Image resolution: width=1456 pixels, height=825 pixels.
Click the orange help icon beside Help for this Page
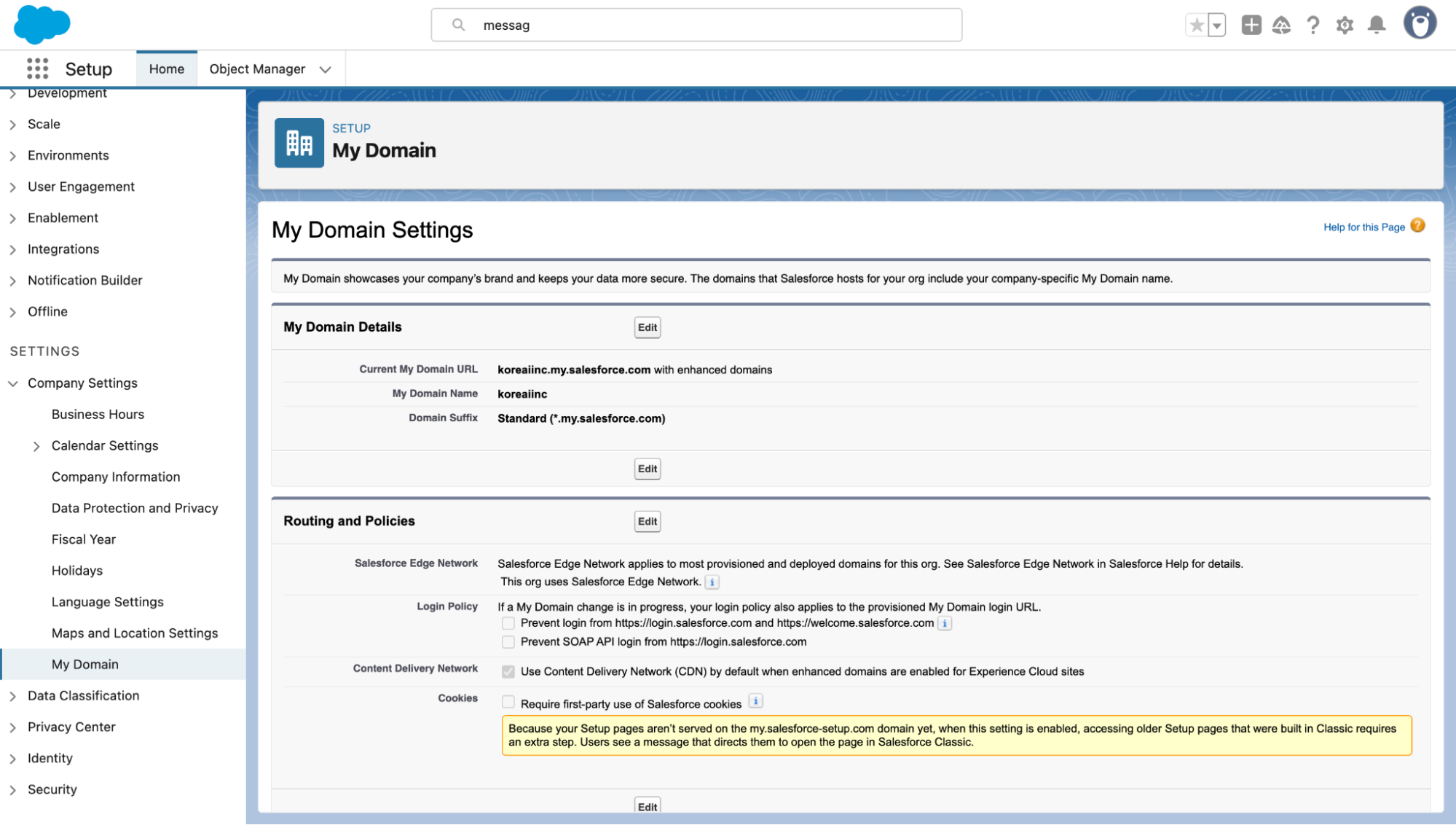(1417, 225)
